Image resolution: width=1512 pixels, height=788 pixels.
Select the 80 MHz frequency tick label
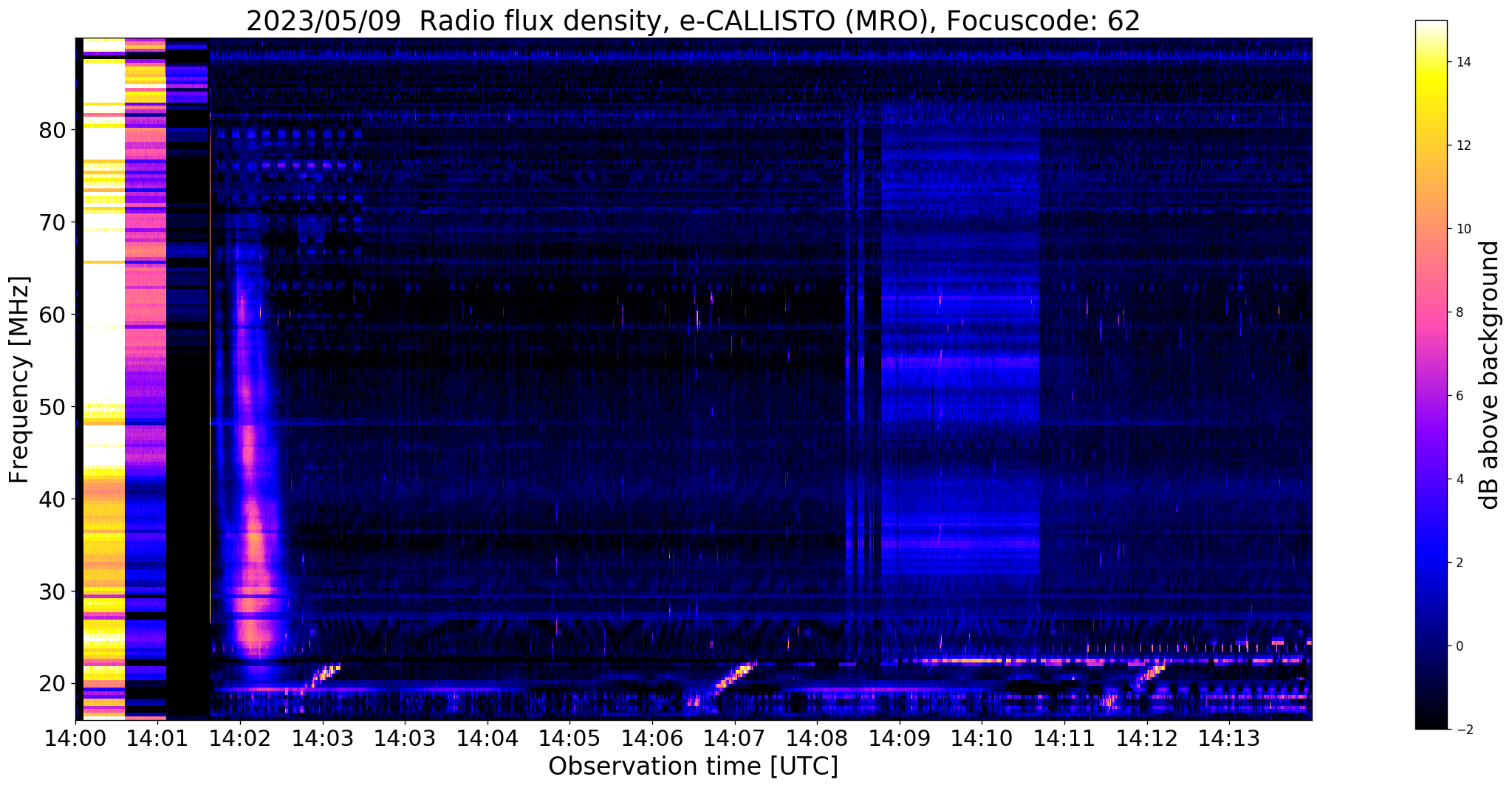52,130
